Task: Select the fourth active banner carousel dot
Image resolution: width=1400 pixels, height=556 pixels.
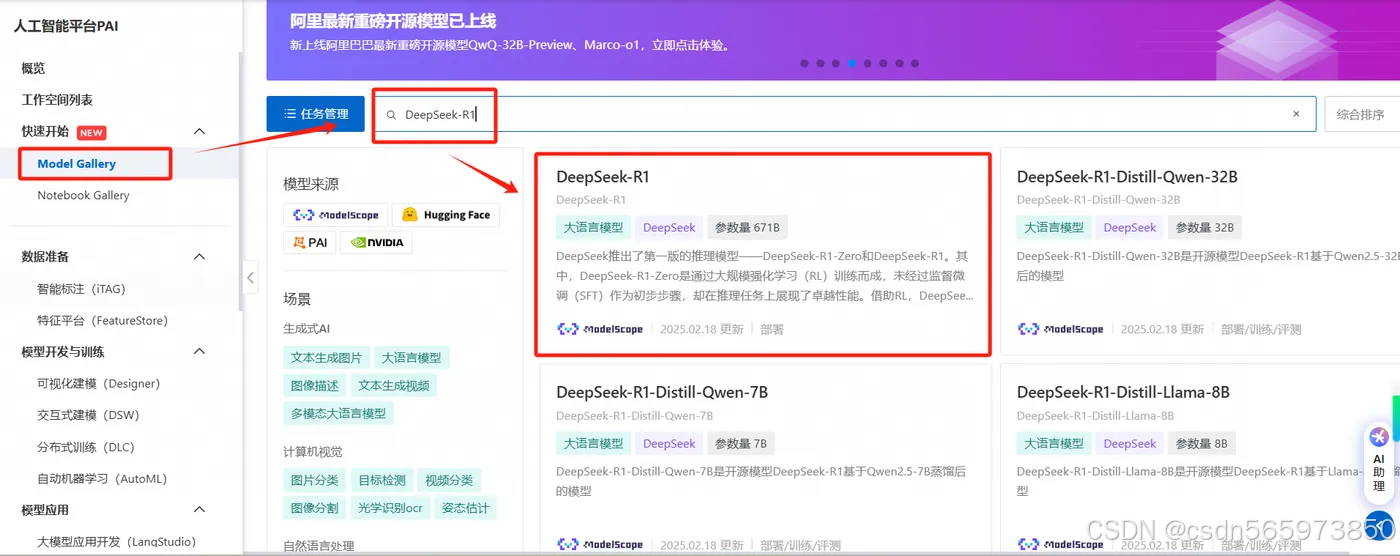Action: pyautogui.click(x=852, y=63)
